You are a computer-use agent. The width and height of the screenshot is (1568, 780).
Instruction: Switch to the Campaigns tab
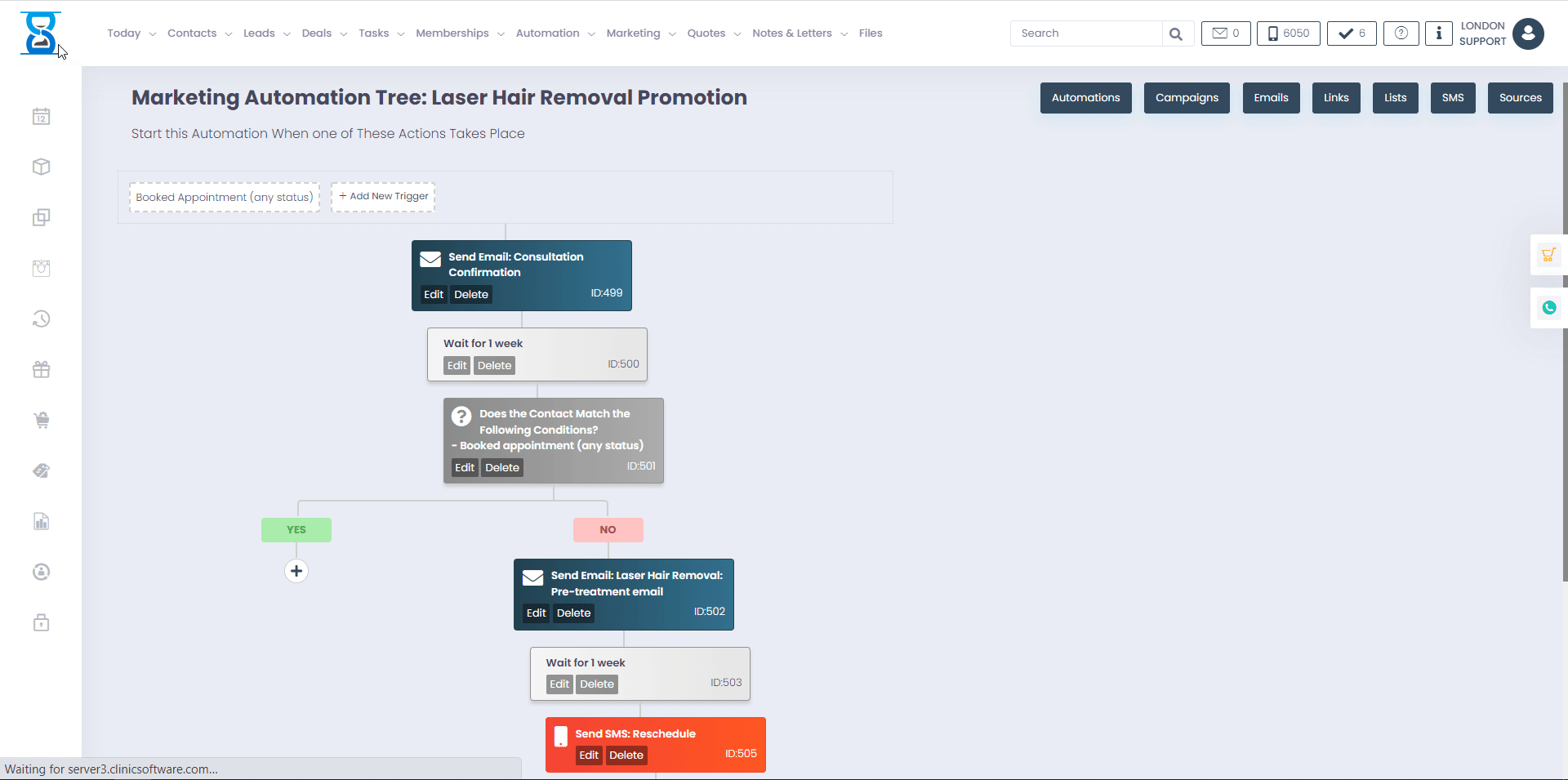click(x=1186, y=97)
